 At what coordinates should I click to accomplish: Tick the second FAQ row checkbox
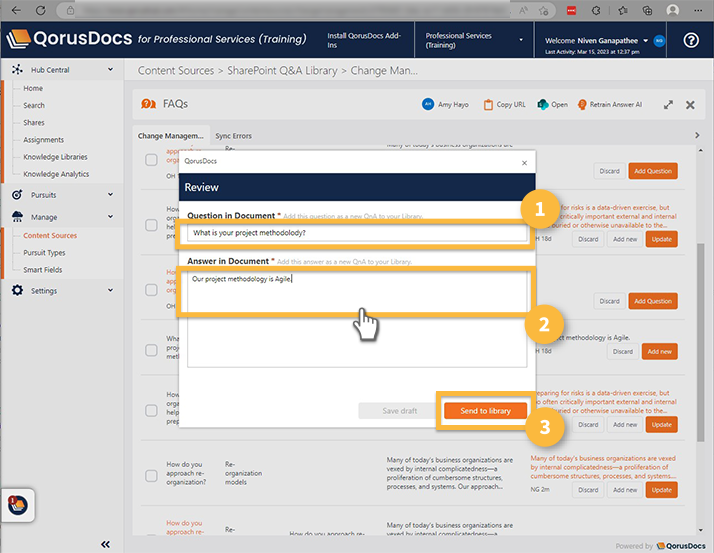click(151, 225)
